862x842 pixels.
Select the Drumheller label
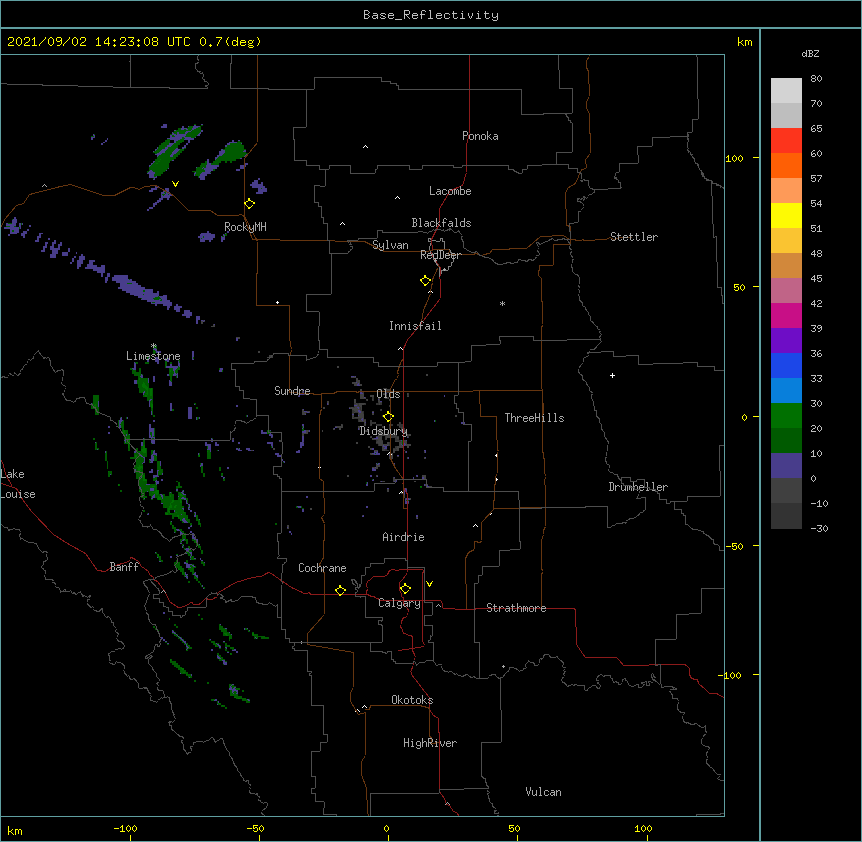click(638, 487)
